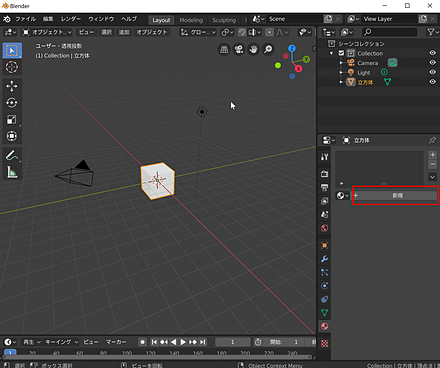Open the material browse dropdown beside 新規
The image size is (440, 368).
pos(343,195)
